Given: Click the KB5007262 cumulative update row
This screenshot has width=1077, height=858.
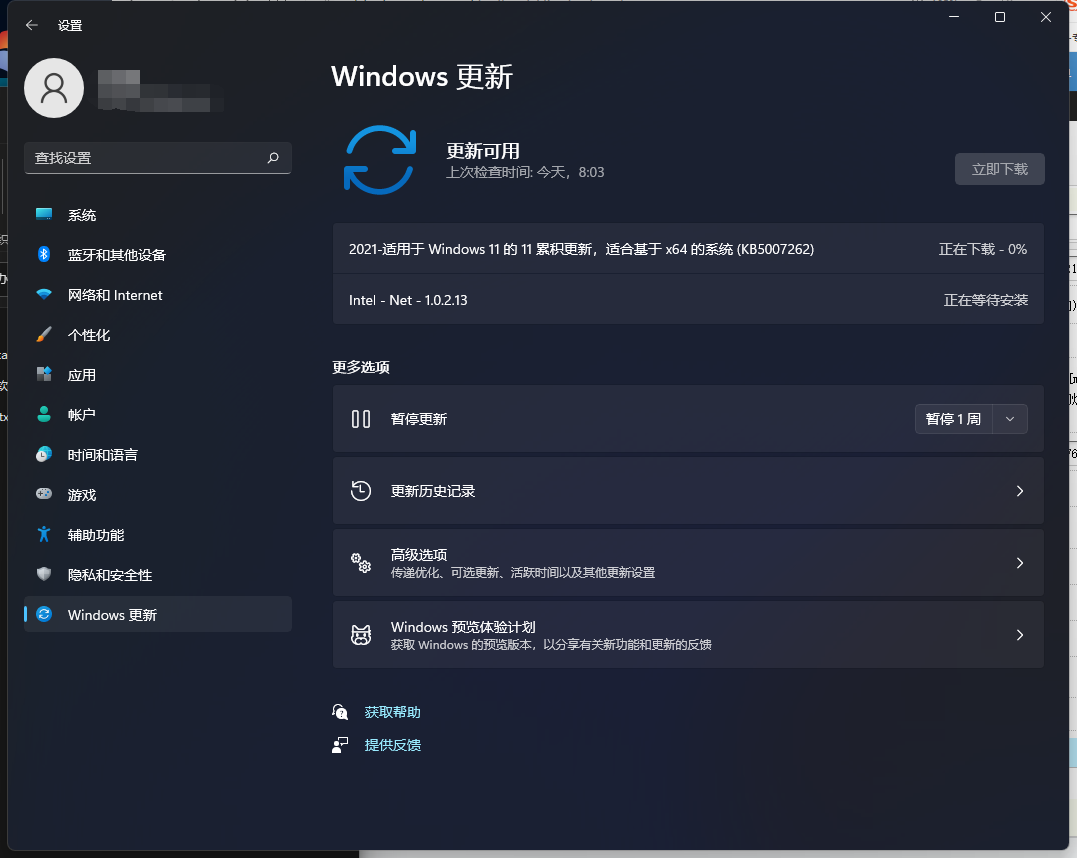Looking at the screenshot, I should tap(688, 249).
